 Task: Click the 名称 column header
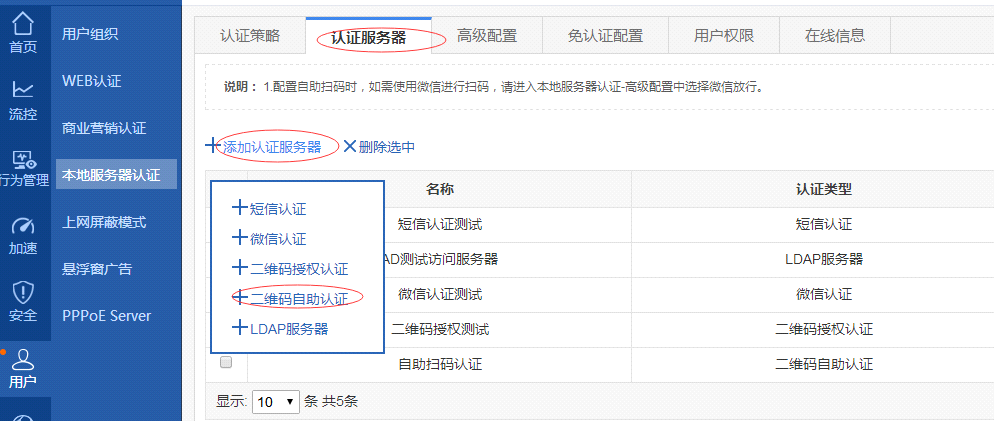440,188
